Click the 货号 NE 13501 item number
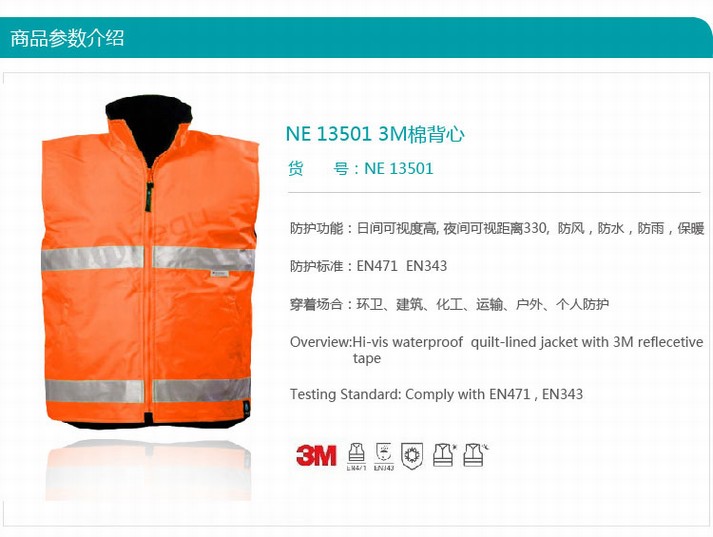Image resolution: width=713 pixels, height=537 pixels. point(360,169)
